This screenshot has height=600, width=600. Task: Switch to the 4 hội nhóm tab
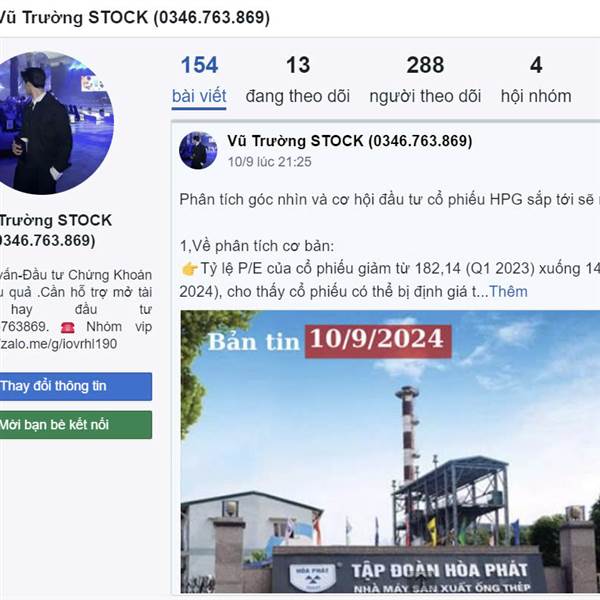536,80
